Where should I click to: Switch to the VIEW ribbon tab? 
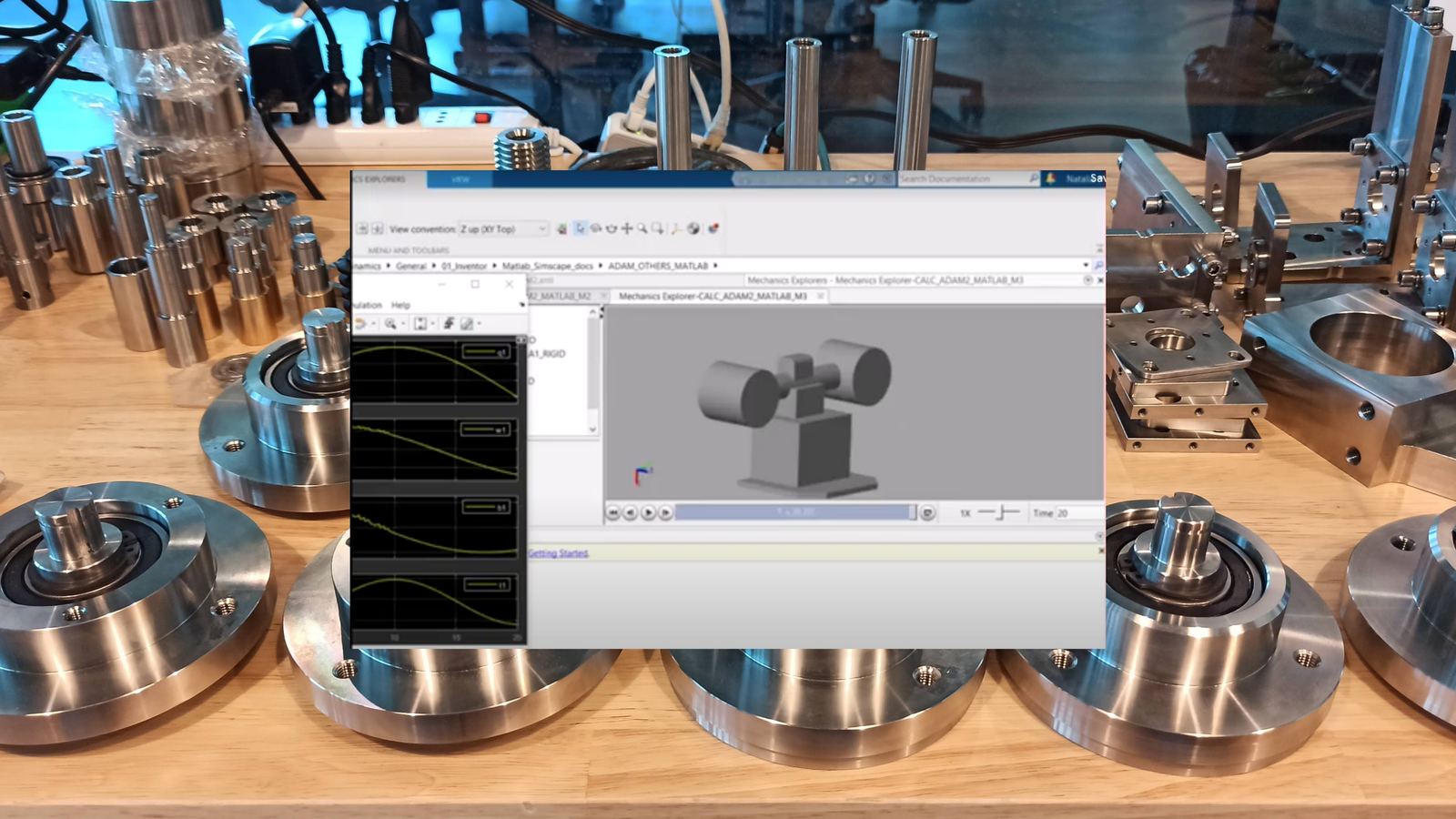click(x=460, y=179)
